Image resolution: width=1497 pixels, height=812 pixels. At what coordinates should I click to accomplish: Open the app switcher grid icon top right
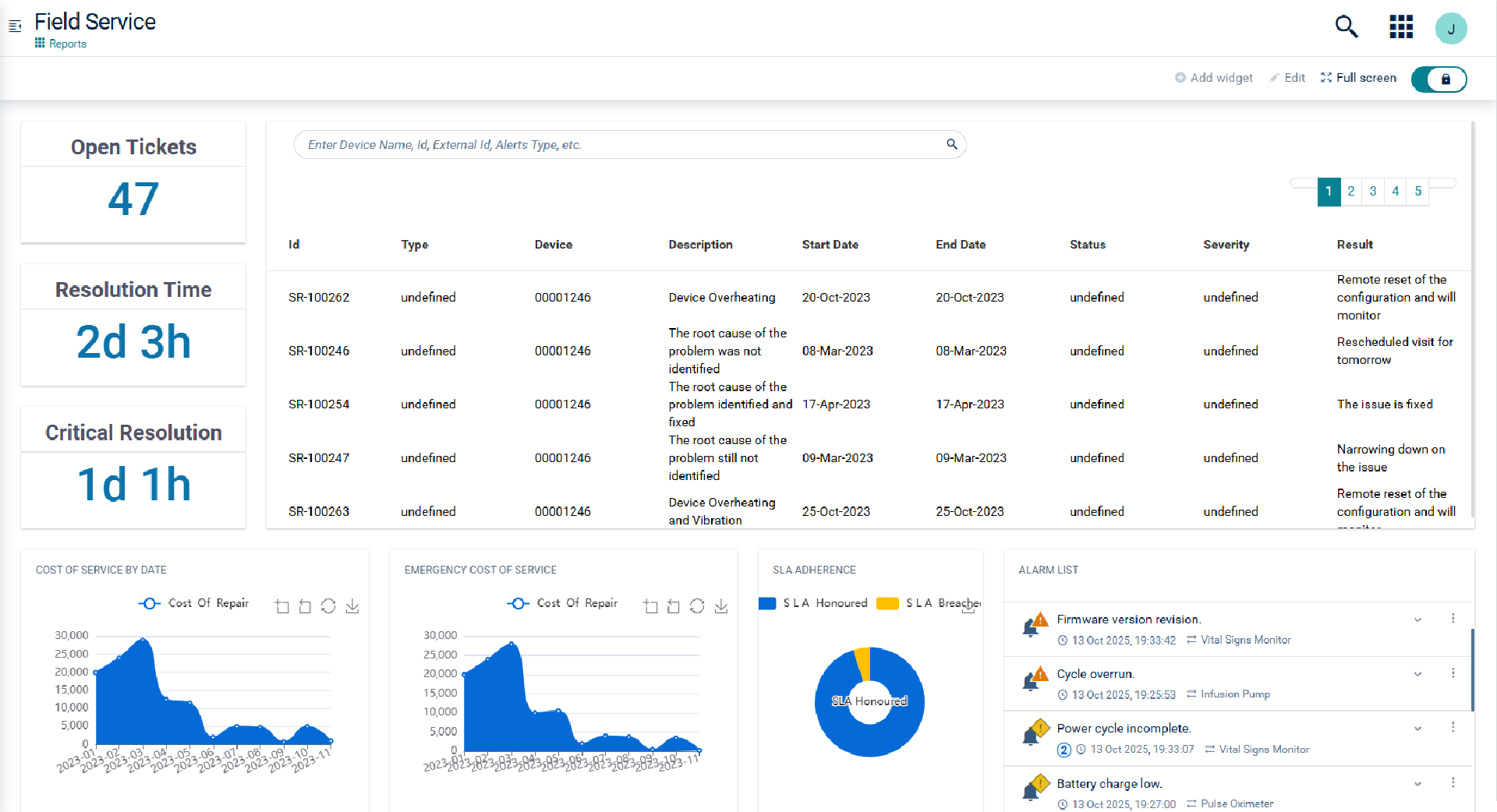[x=1400, y=26]
